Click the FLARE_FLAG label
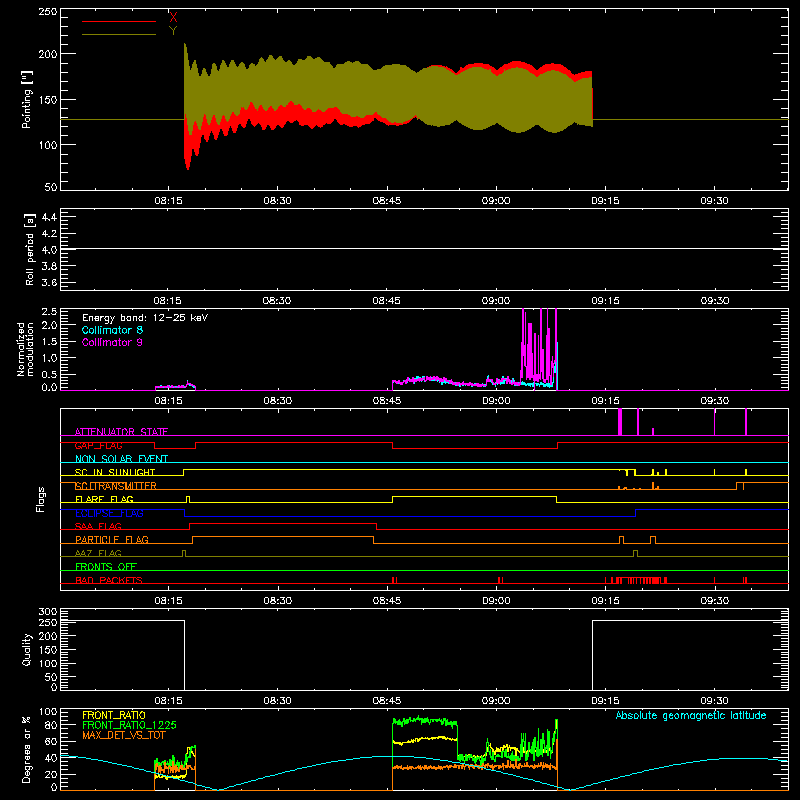 click(x=104, y=499)
